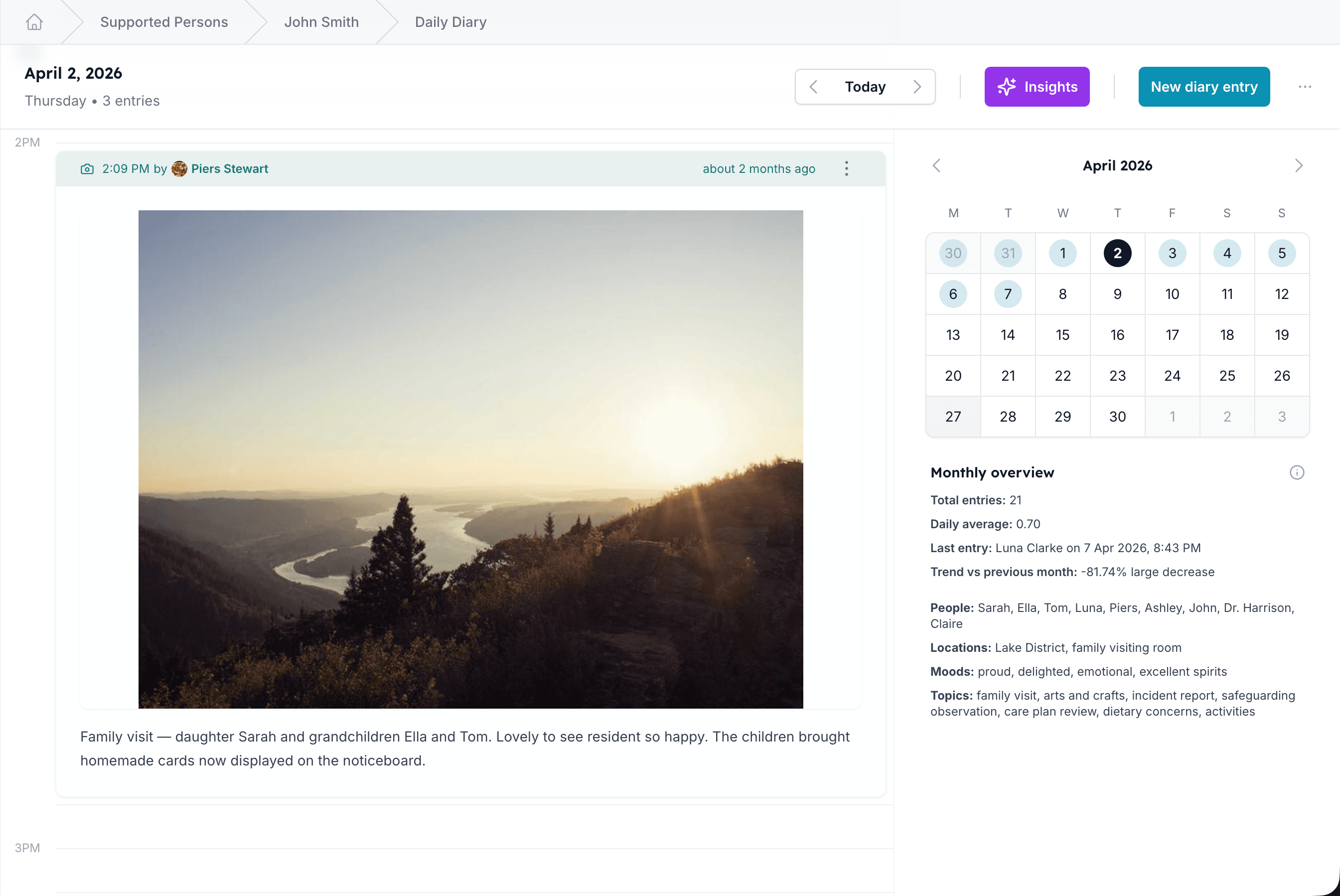Screen dimensions: 1340x896
Task: Click 'Total entries: 21' text
Action: point(976,500)
